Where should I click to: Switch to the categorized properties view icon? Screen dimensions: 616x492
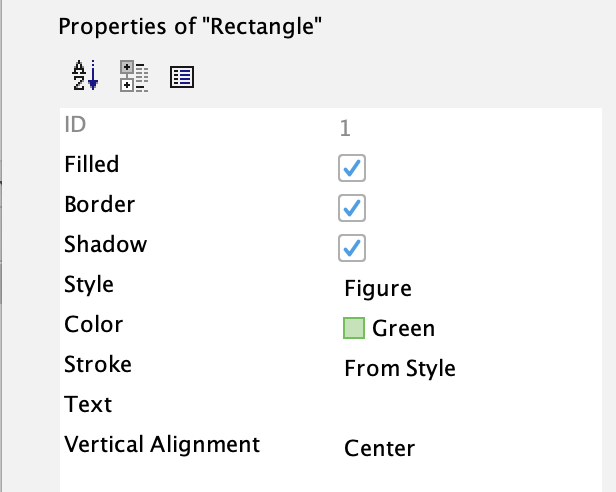pyautogui.click(x=134, y=76)
